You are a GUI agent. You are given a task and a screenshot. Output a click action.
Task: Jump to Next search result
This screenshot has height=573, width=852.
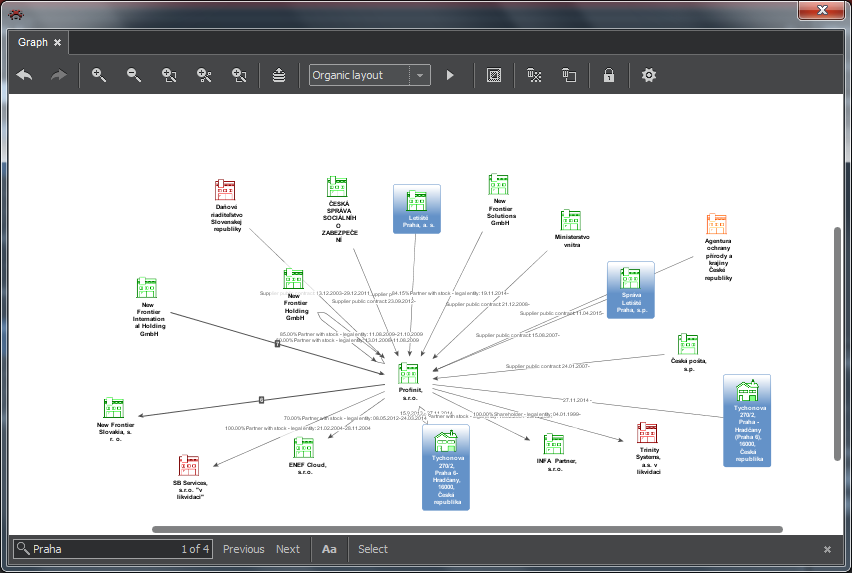[x=288, y=549]
